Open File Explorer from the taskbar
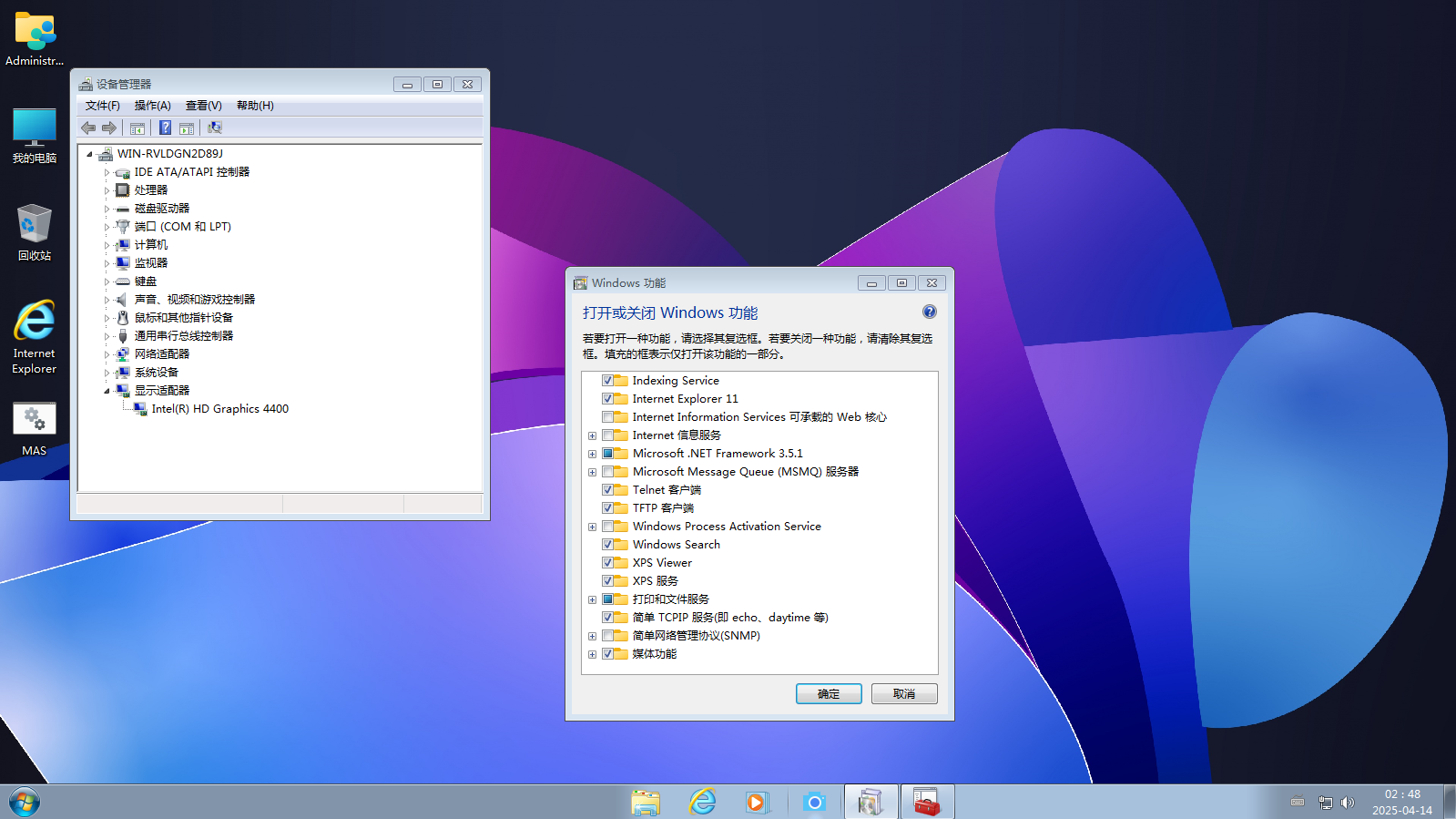 coord(646,802)
